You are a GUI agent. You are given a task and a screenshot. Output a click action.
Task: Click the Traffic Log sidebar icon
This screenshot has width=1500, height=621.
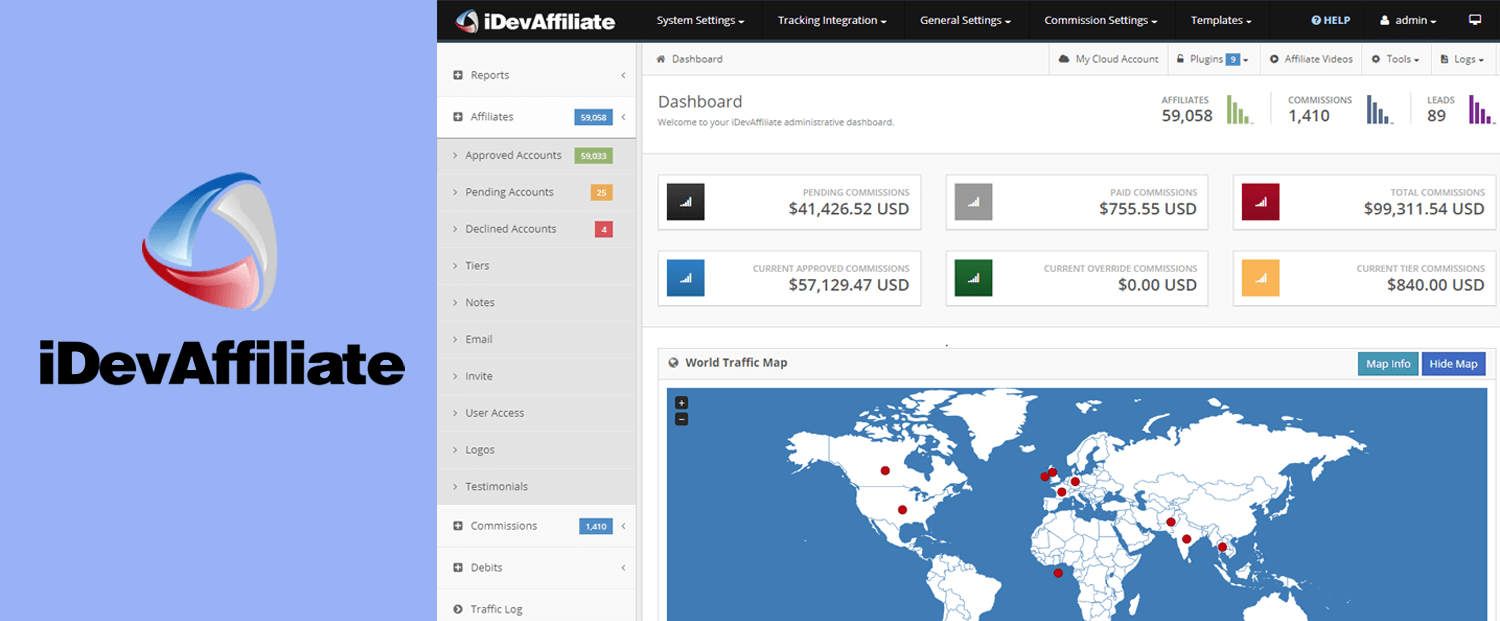coord(458,609)
